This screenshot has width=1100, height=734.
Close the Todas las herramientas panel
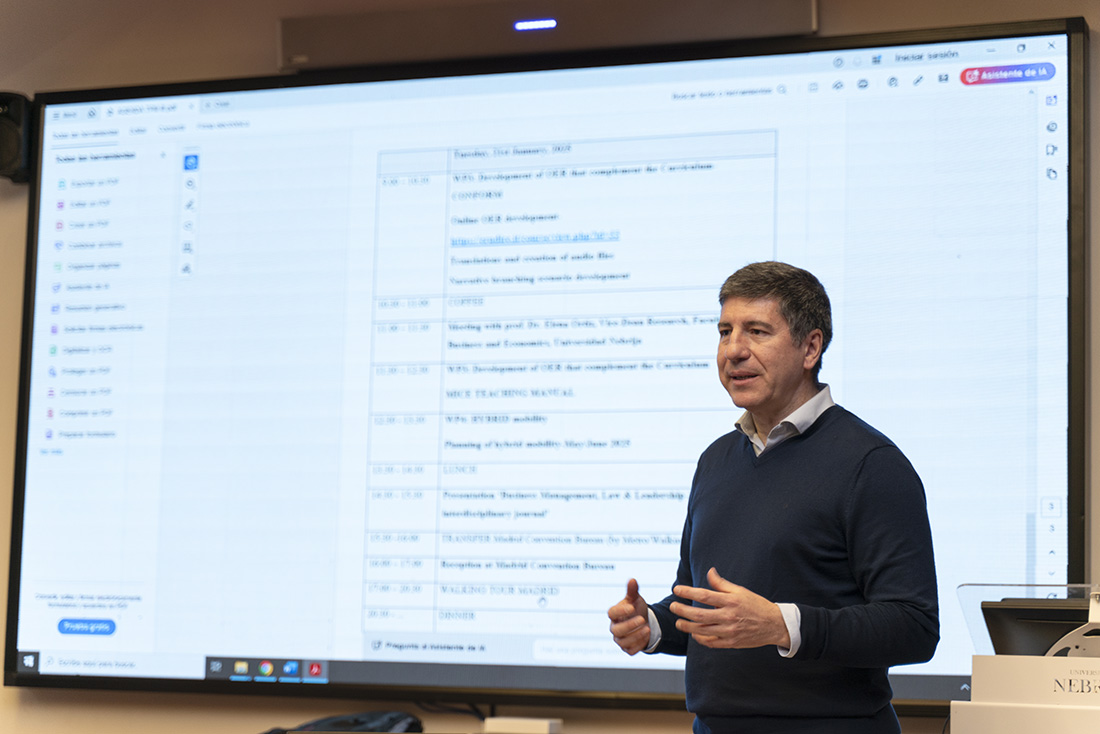tap(163, 156)
